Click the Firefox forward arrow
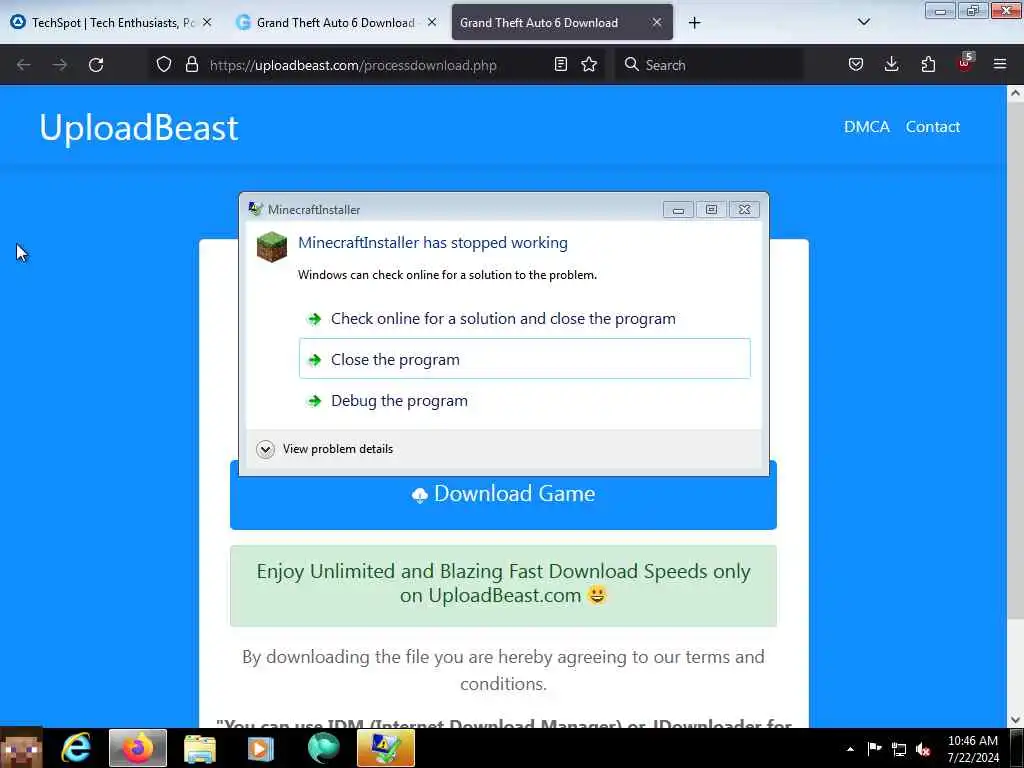This screenshot has height=768, width=1024. (x=60, y=65)
